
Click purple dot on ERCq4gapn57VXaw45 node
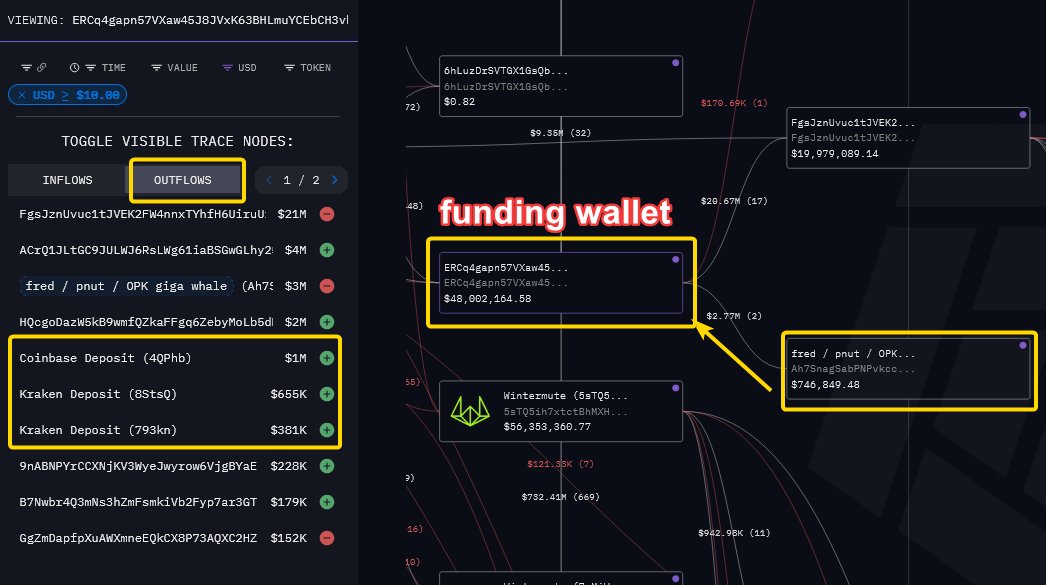675,259
